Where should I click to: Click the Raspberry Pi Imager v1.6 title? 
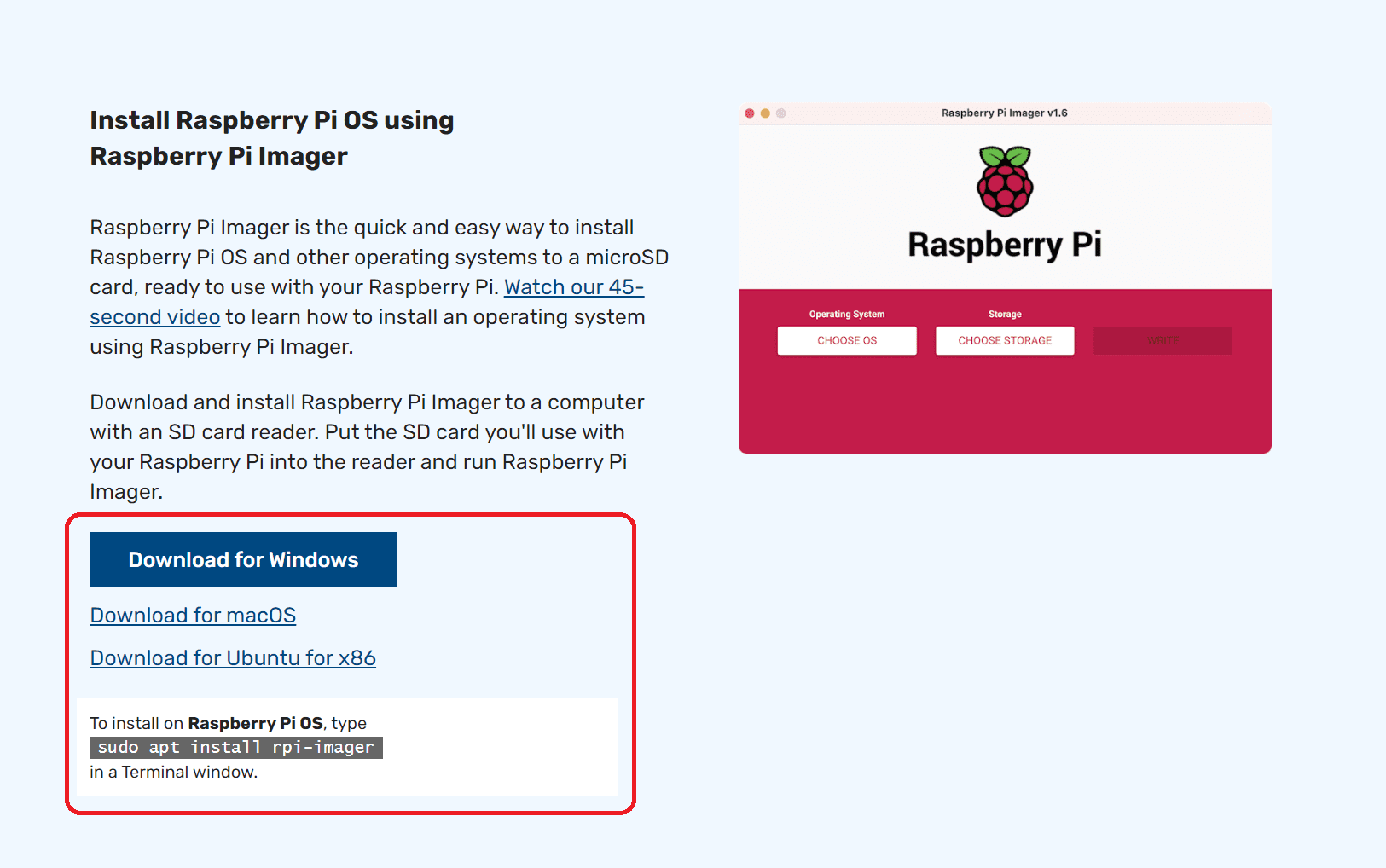pyautogui.click(x=1005, y=113)
